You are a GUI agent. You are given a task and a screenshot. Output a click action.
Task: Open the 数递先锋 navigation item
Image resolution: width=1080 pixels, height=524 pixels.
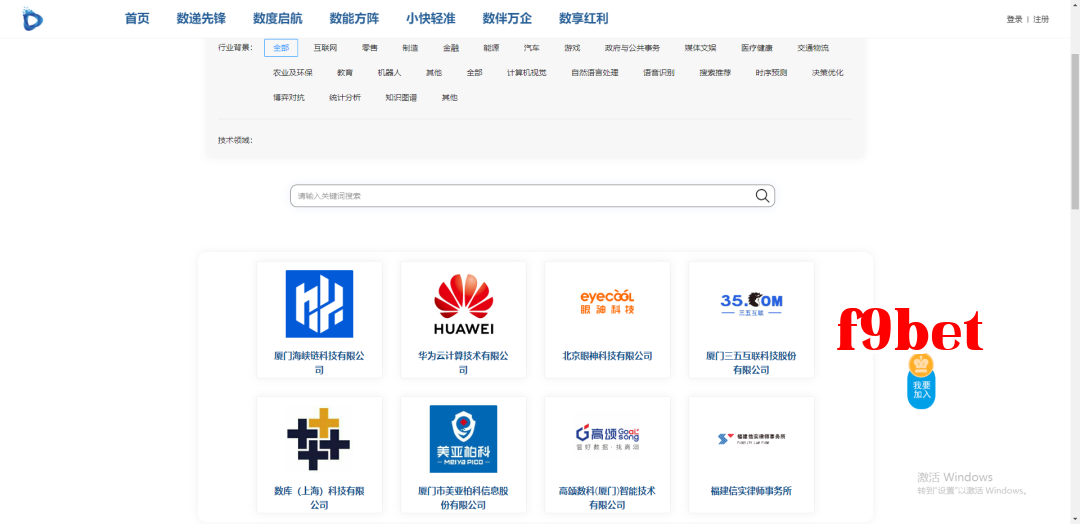click(201, 19)
